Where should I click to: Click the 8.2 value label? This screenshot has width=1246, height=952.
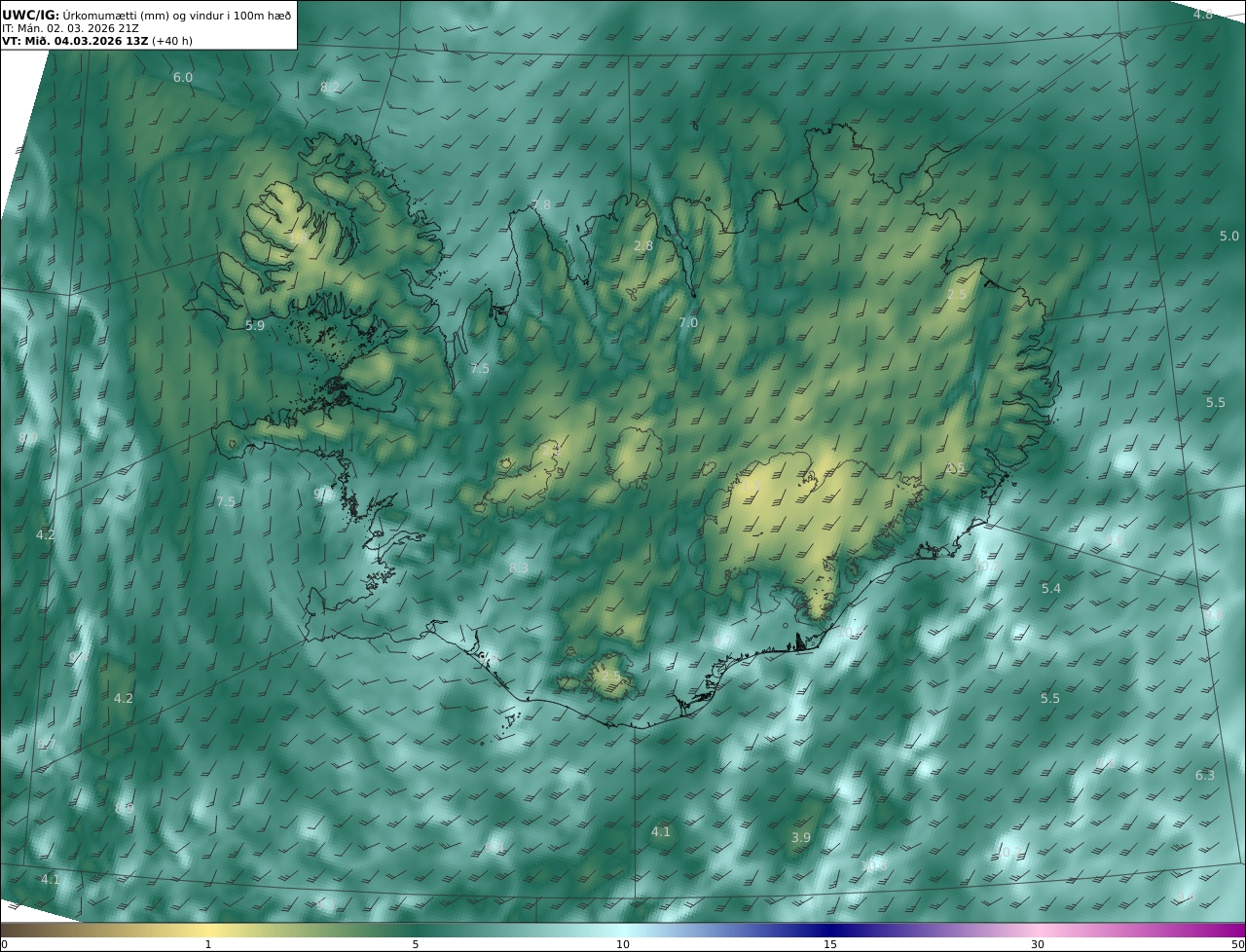coord(330,87)
